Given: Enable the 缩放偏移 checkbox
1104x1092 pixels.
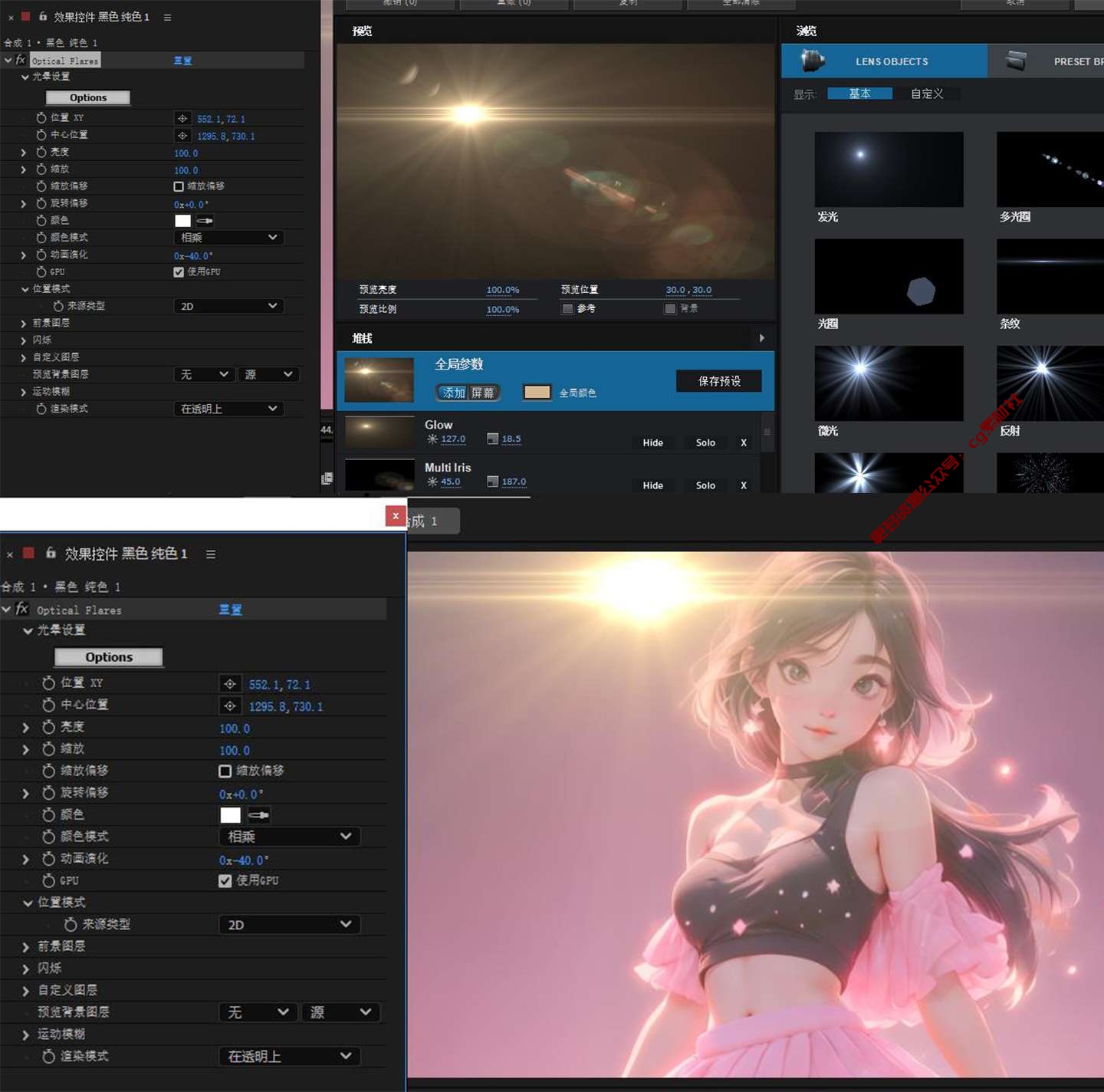Looking at the screenshot, I should pos(225,771).
